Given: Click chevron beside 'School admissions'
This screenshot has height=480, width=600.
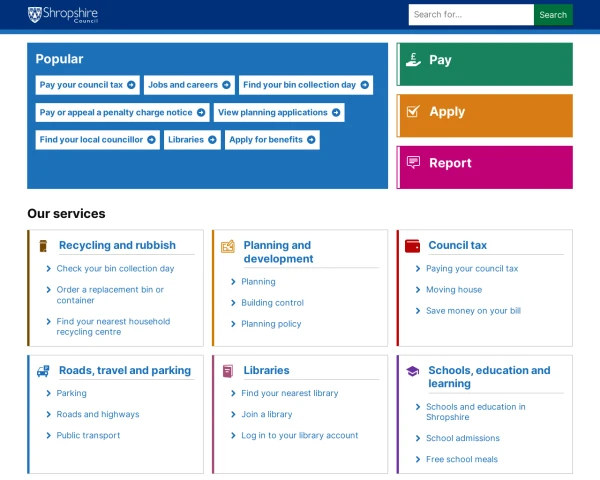Looking at the screenshot, I should pyautogui.click(x=417, y=439).
